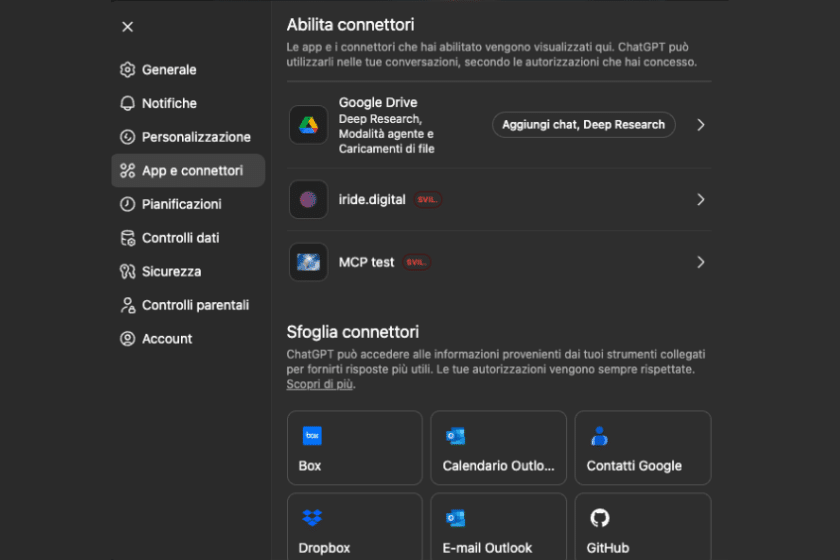This screenshot has width=840, height=560.
Task: Click the MCP test connector icon
Action: coord(308,262)
